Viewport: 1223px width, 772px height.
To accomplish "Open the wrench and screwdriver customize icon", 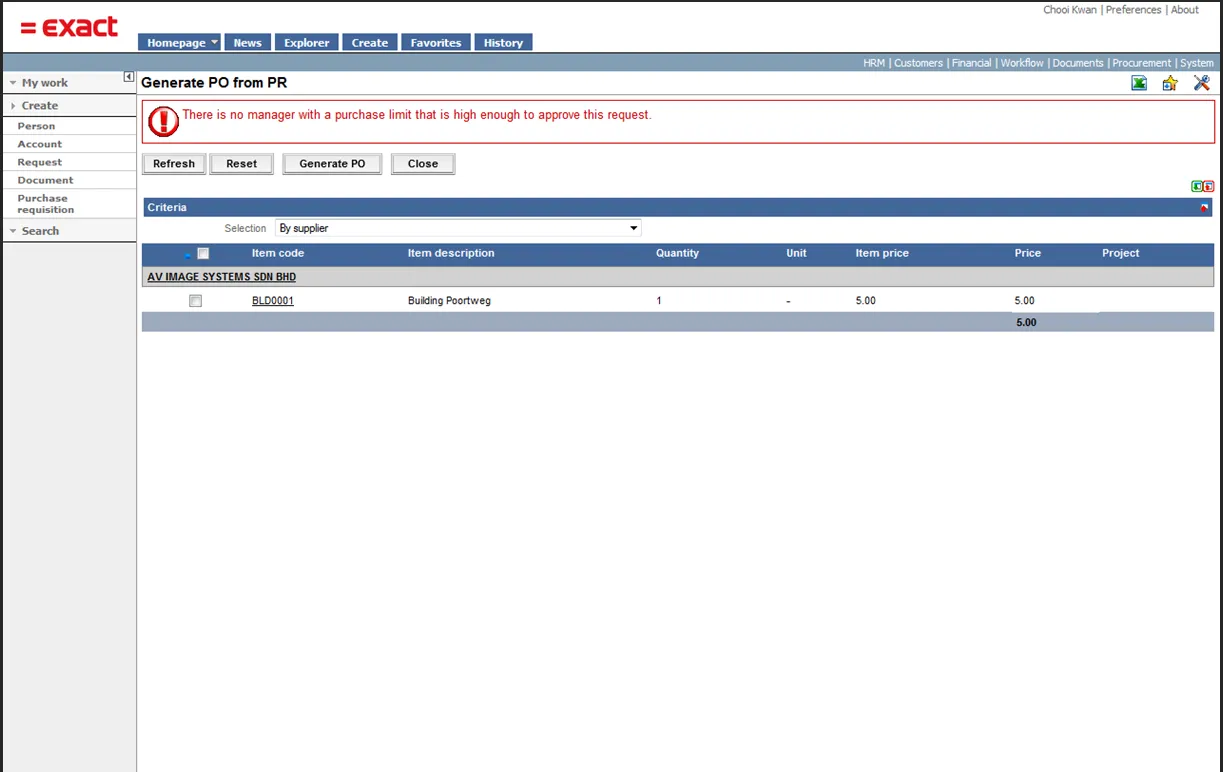I will click(1202, 84).
